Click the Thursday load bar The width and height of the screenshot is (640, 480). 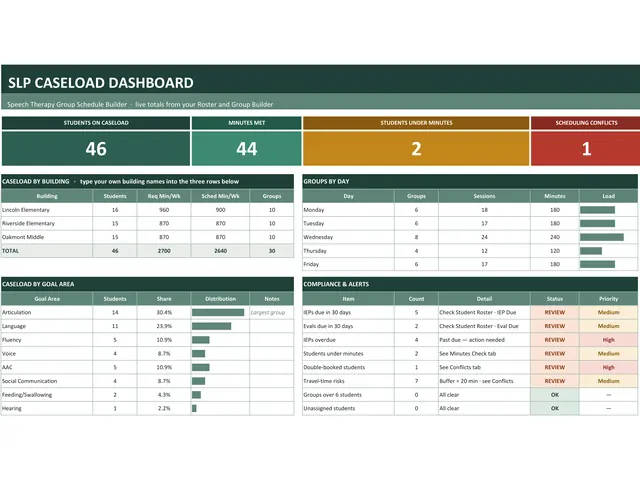[x=591, y=251]
